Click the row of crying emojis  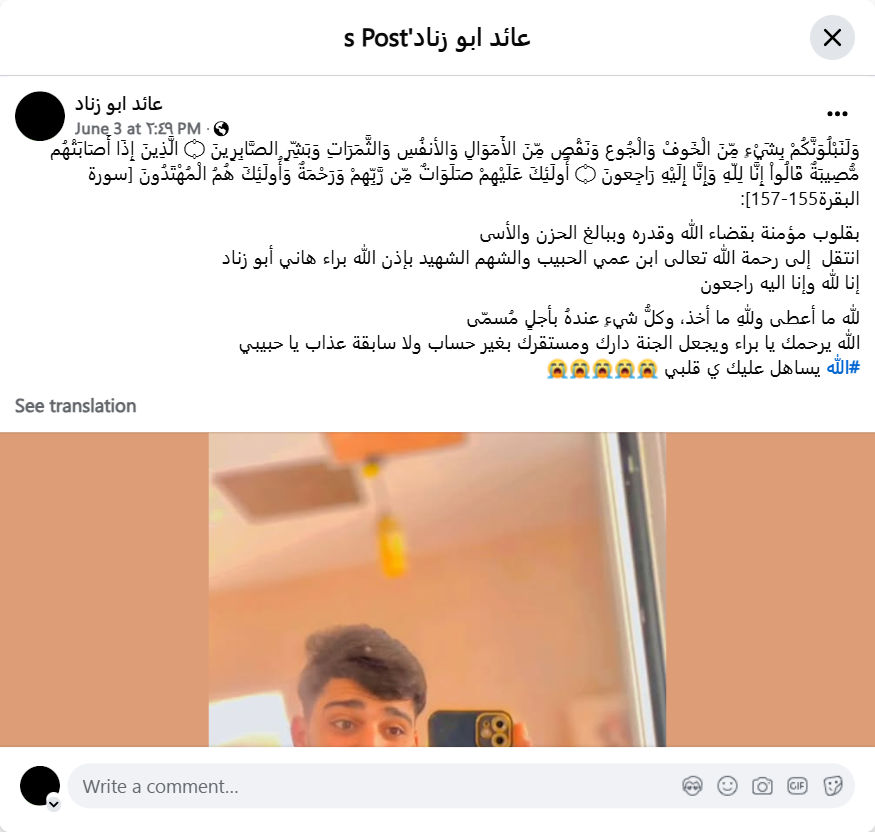pyautogui.click(x=602, y=369)
